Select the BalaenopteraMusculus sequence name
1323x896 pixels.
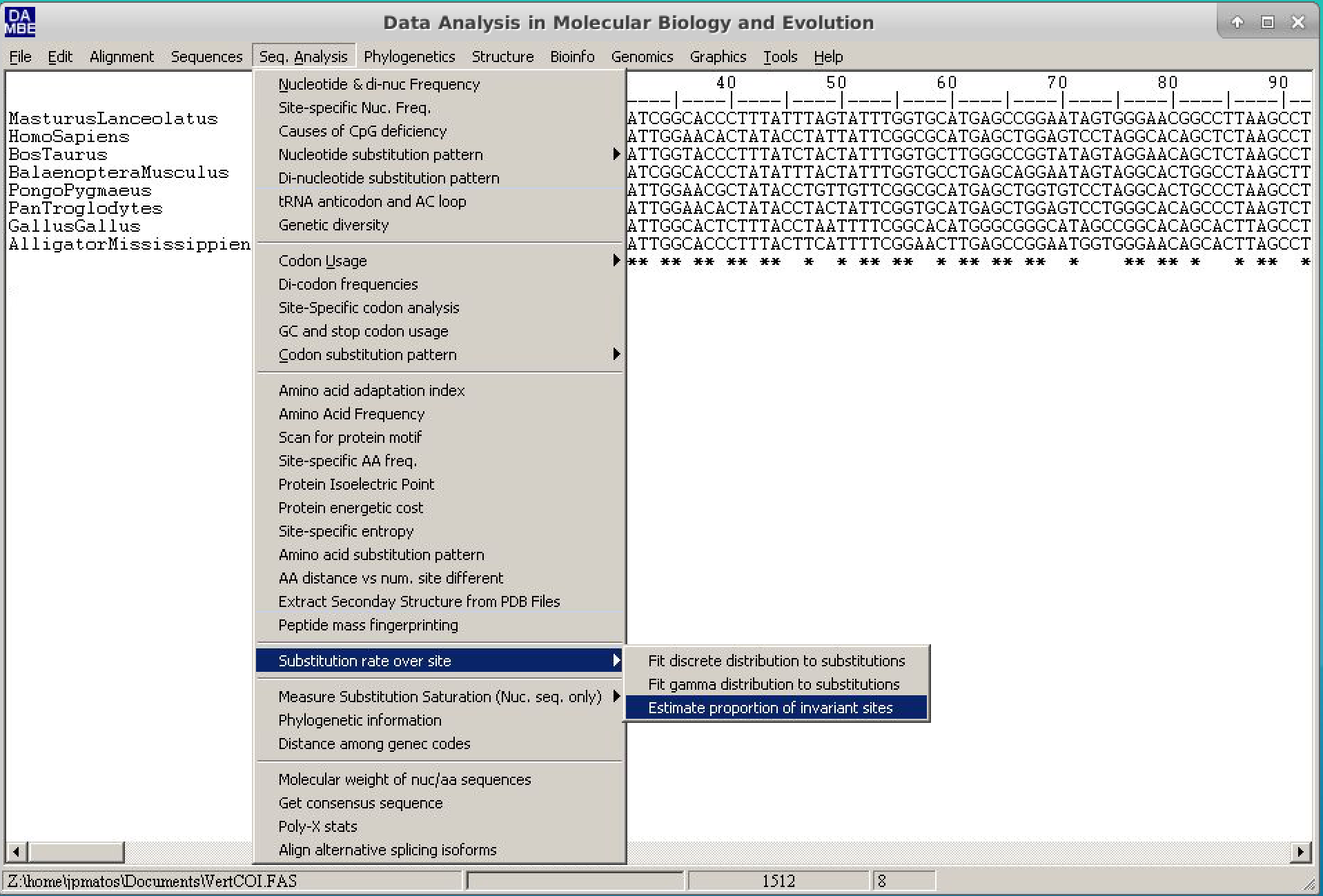pyautogui.click(x=119, y=172)
